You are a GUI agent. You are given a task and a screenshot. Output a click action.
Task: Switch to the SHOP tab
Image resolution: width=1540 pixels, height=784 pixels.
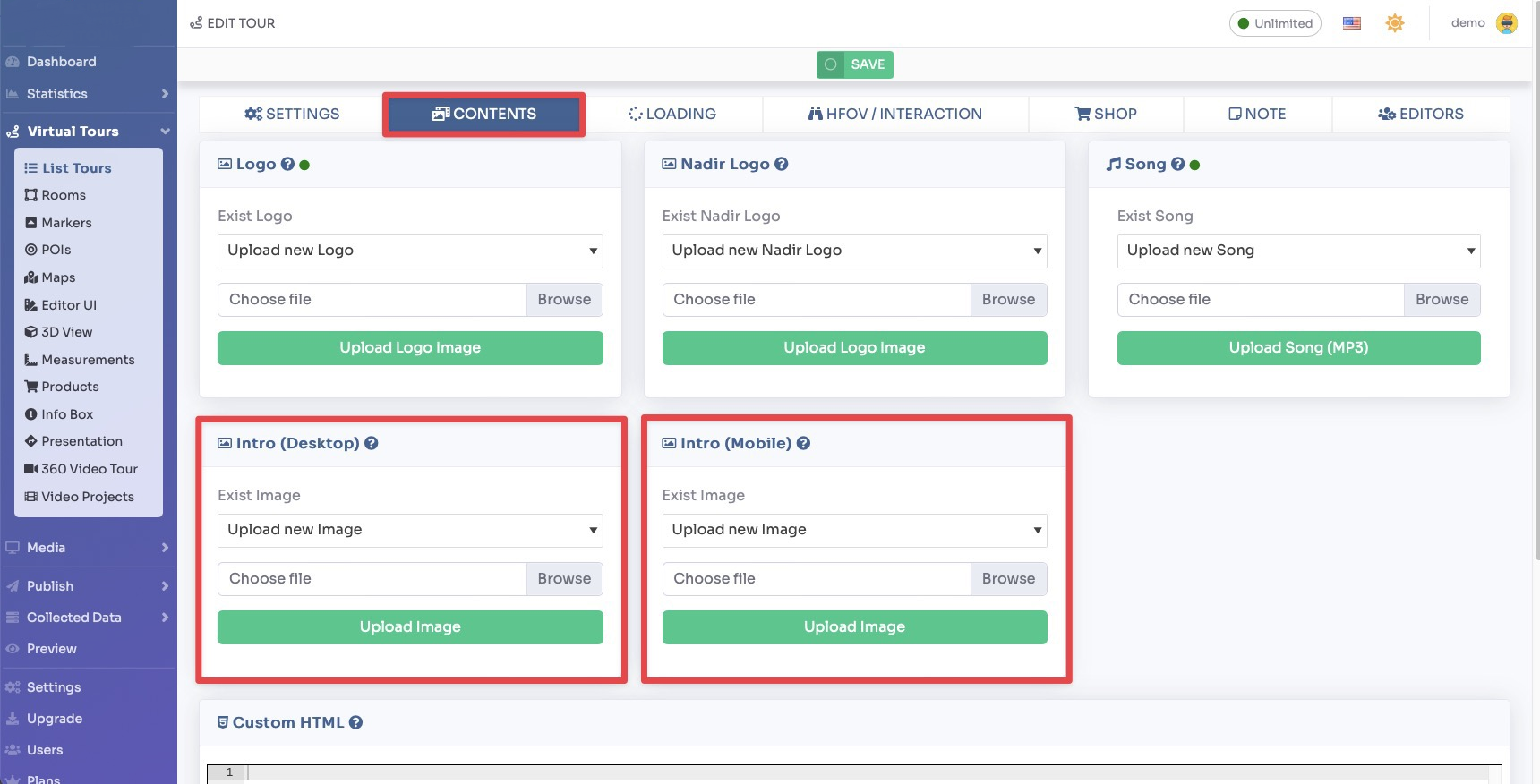coord(1106,115)
